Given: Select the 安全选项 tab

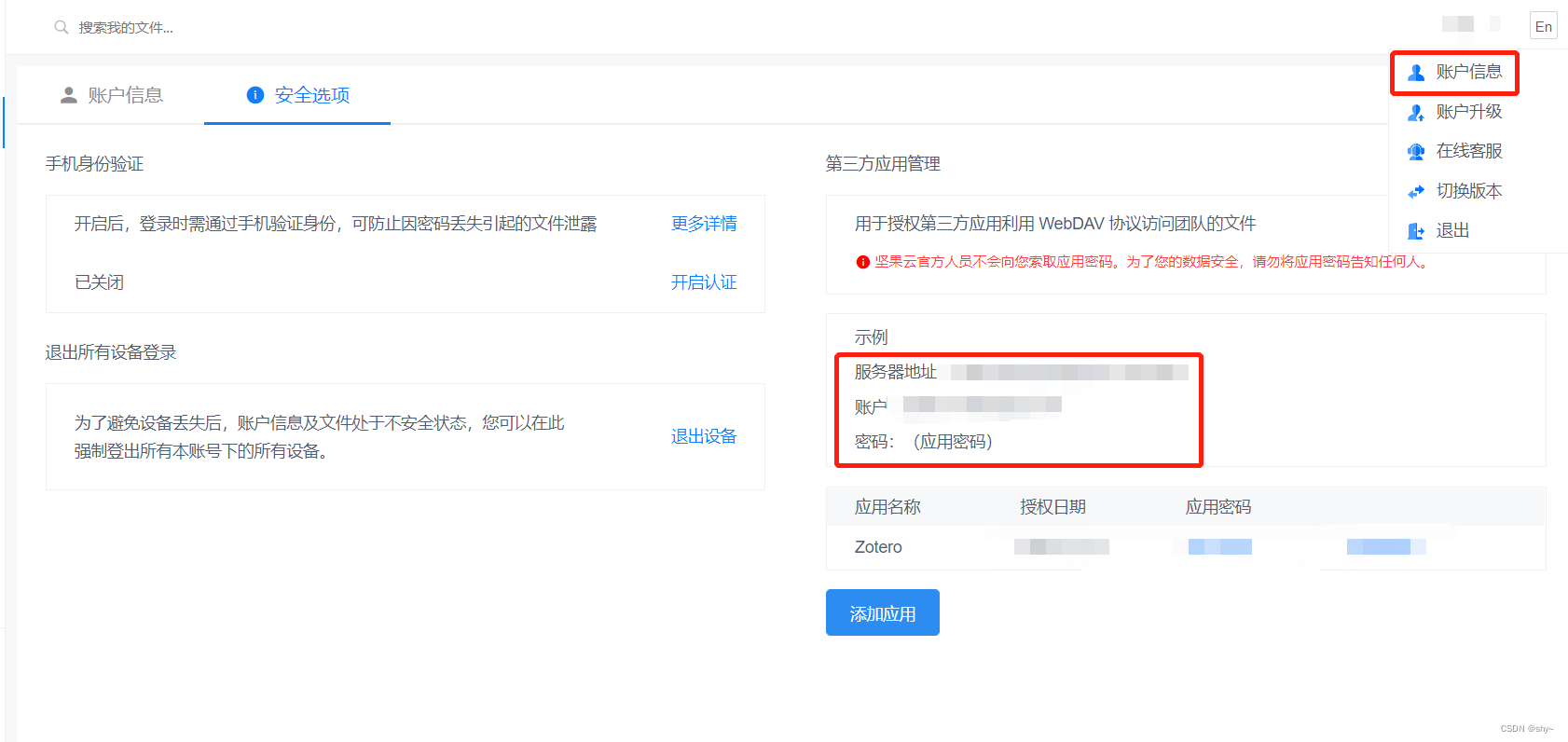Looking at the screenshot, I should click(x=297, y=95).
